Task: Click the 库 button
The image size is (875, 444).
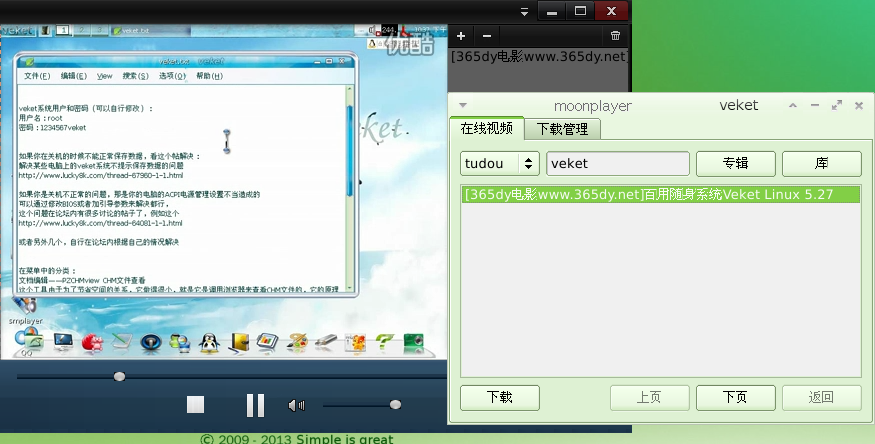Action: [821, 163]
